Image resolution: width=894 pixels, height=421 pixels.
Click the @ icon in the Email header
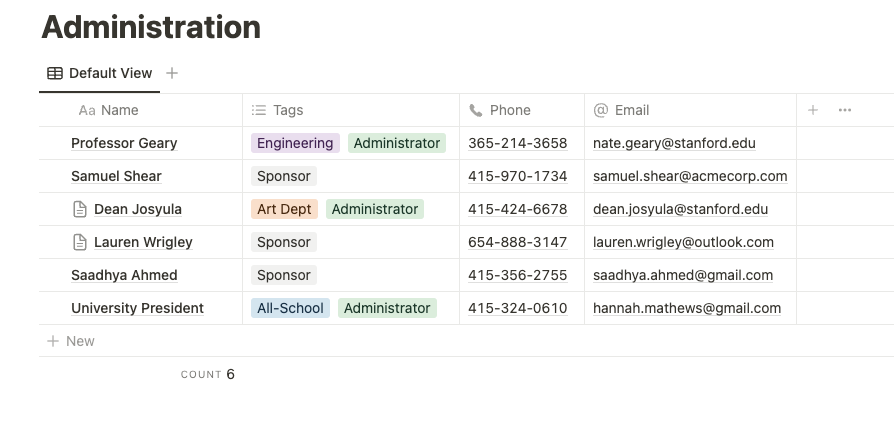(x=600, y=110)
